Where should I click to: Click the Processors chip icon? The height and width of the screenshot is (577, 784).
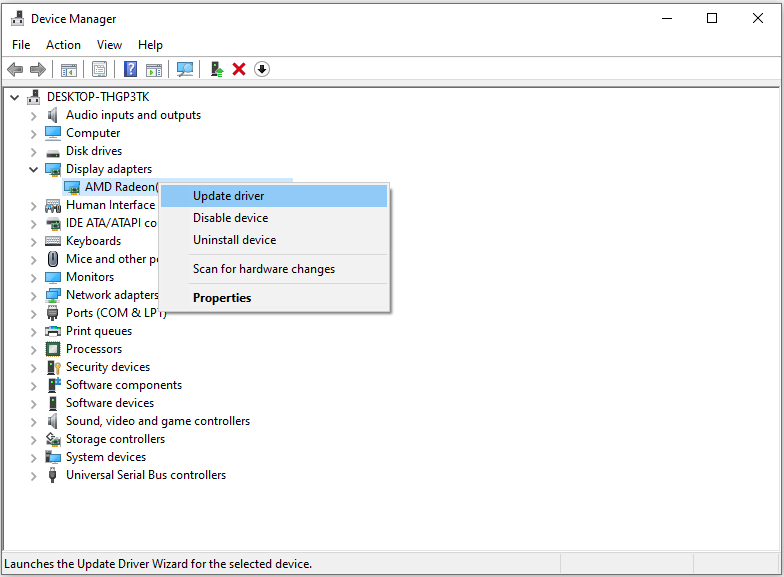point(52,349)
